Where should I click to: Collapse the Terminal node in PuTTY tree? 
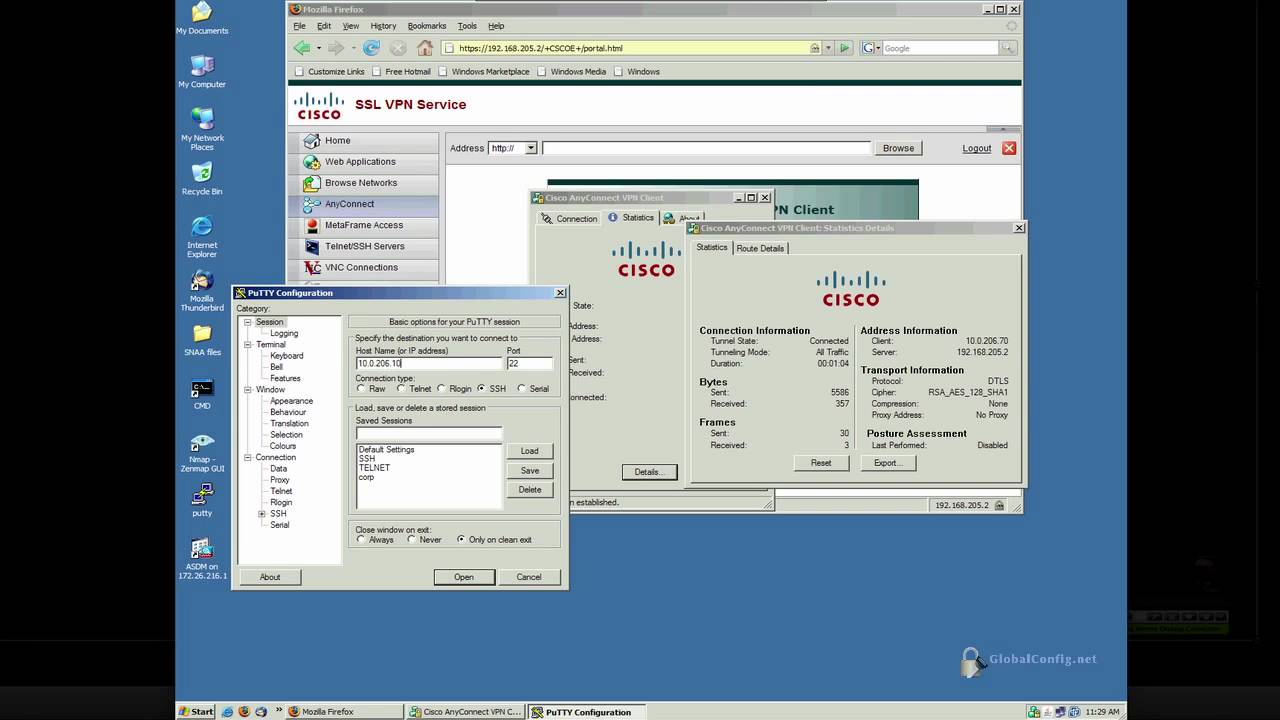247,345
